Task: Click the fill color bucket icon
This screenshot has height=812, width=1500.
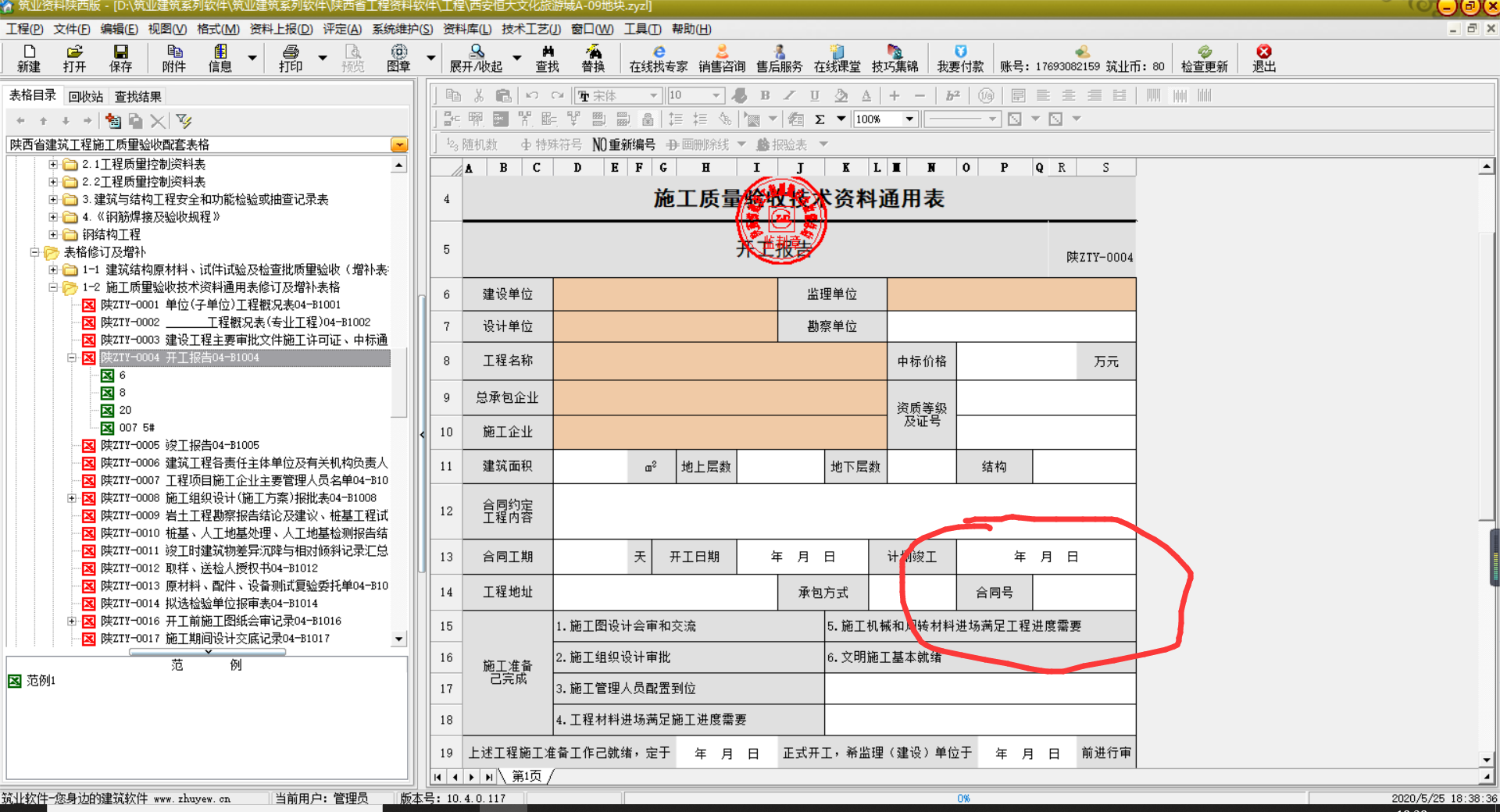Action: tap(841, 95)
